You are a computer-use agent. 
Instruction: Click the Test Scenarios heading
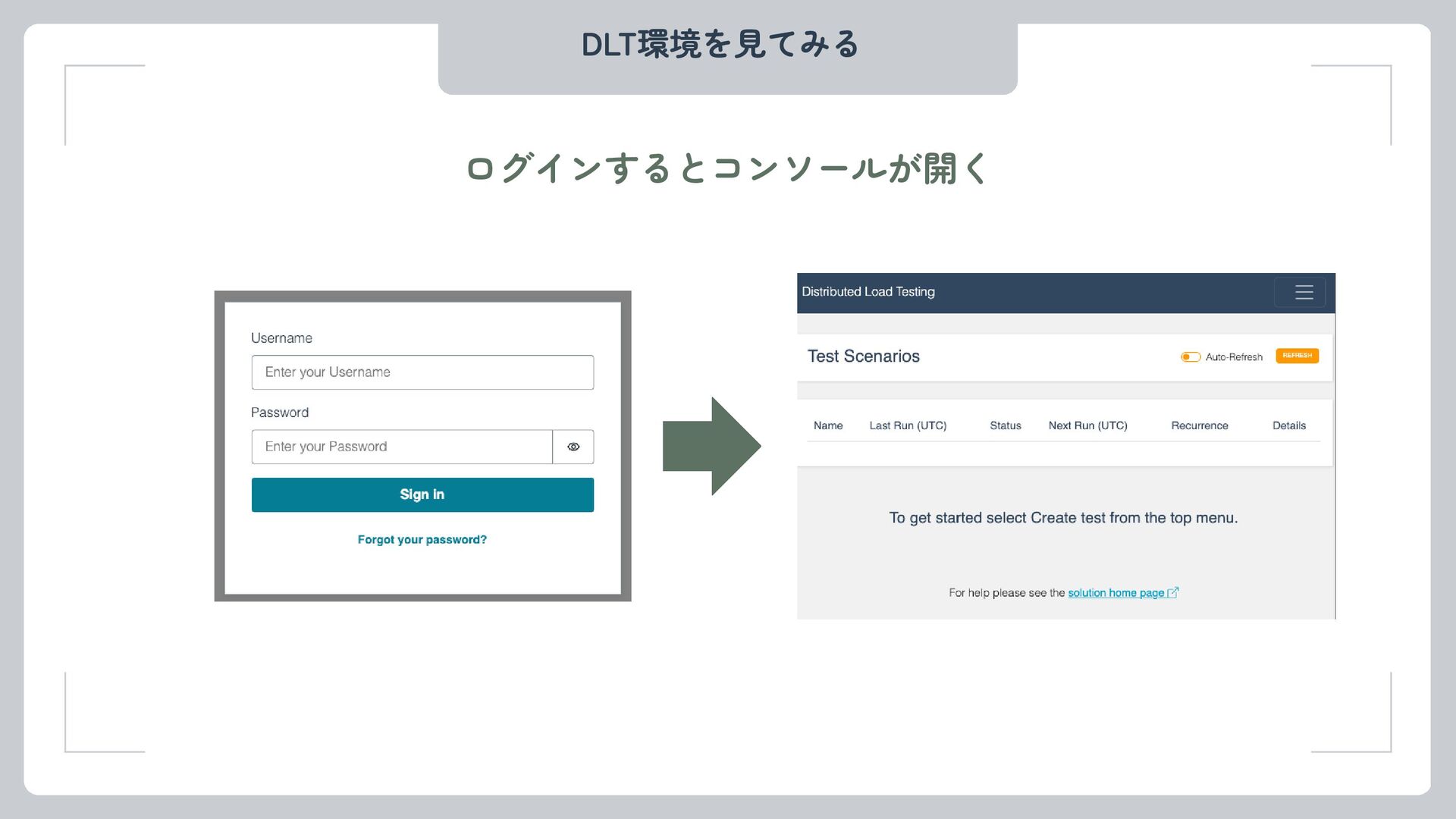tap(863, 356)
